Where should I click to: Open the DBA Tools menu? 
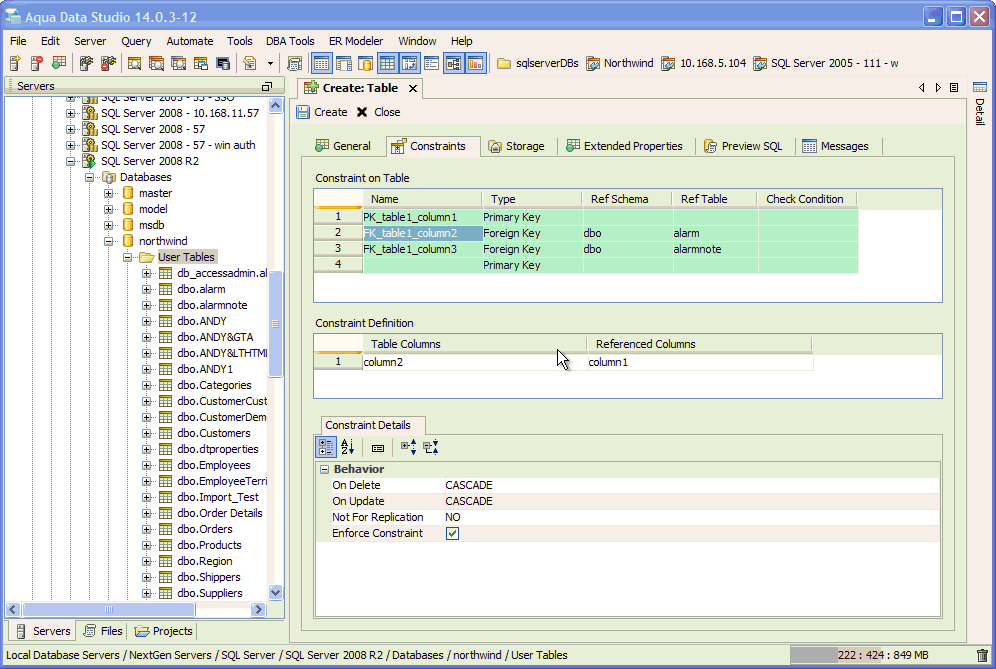tap(290, 41)
